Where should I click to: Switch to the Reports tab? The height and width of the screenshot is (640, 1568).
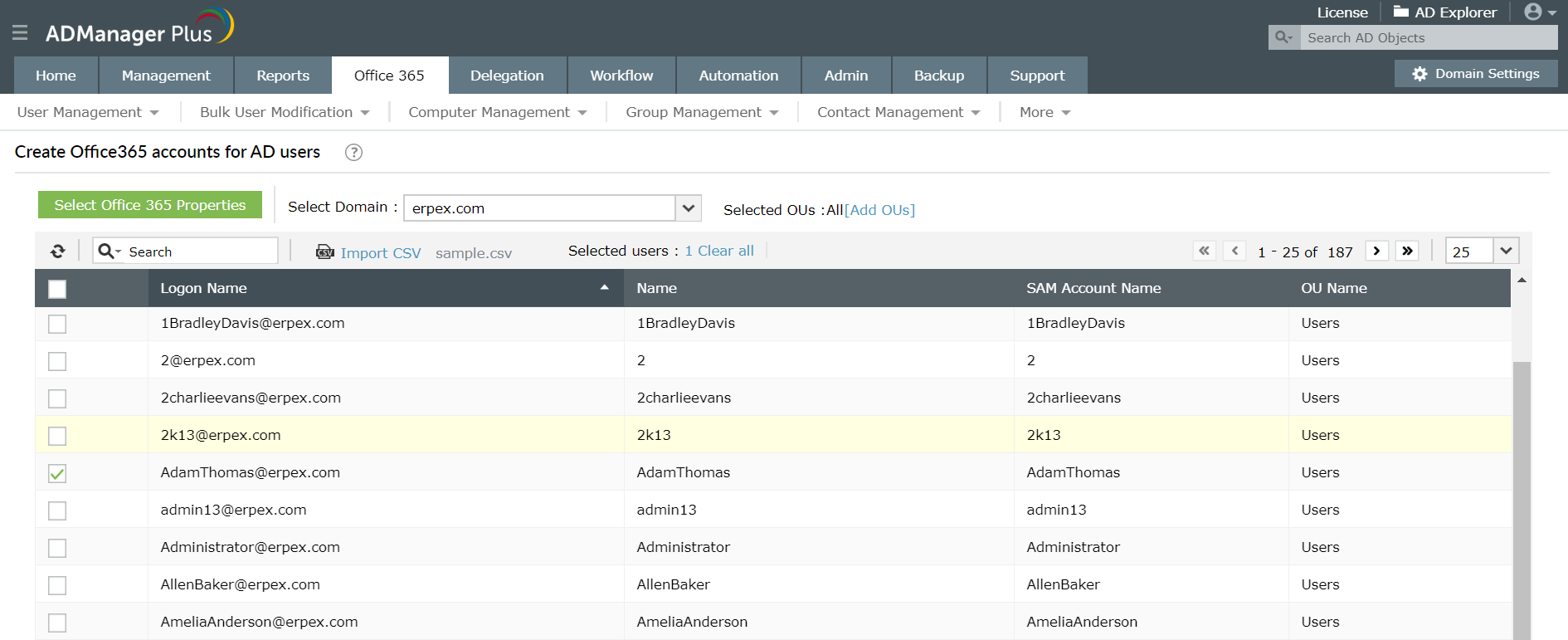pyautogui.click(x=283, y=76)
